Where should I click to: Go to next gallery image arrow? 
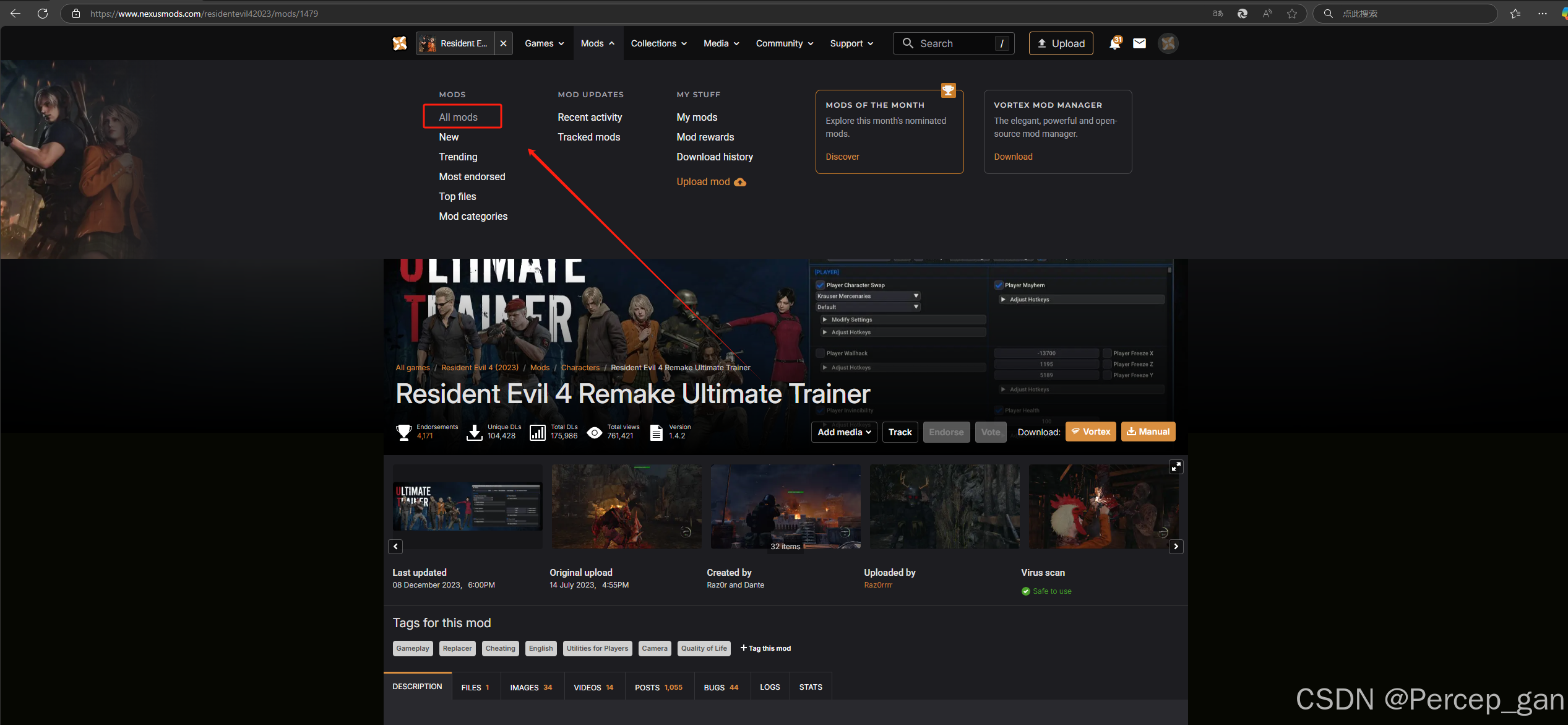coord(1176,547)
